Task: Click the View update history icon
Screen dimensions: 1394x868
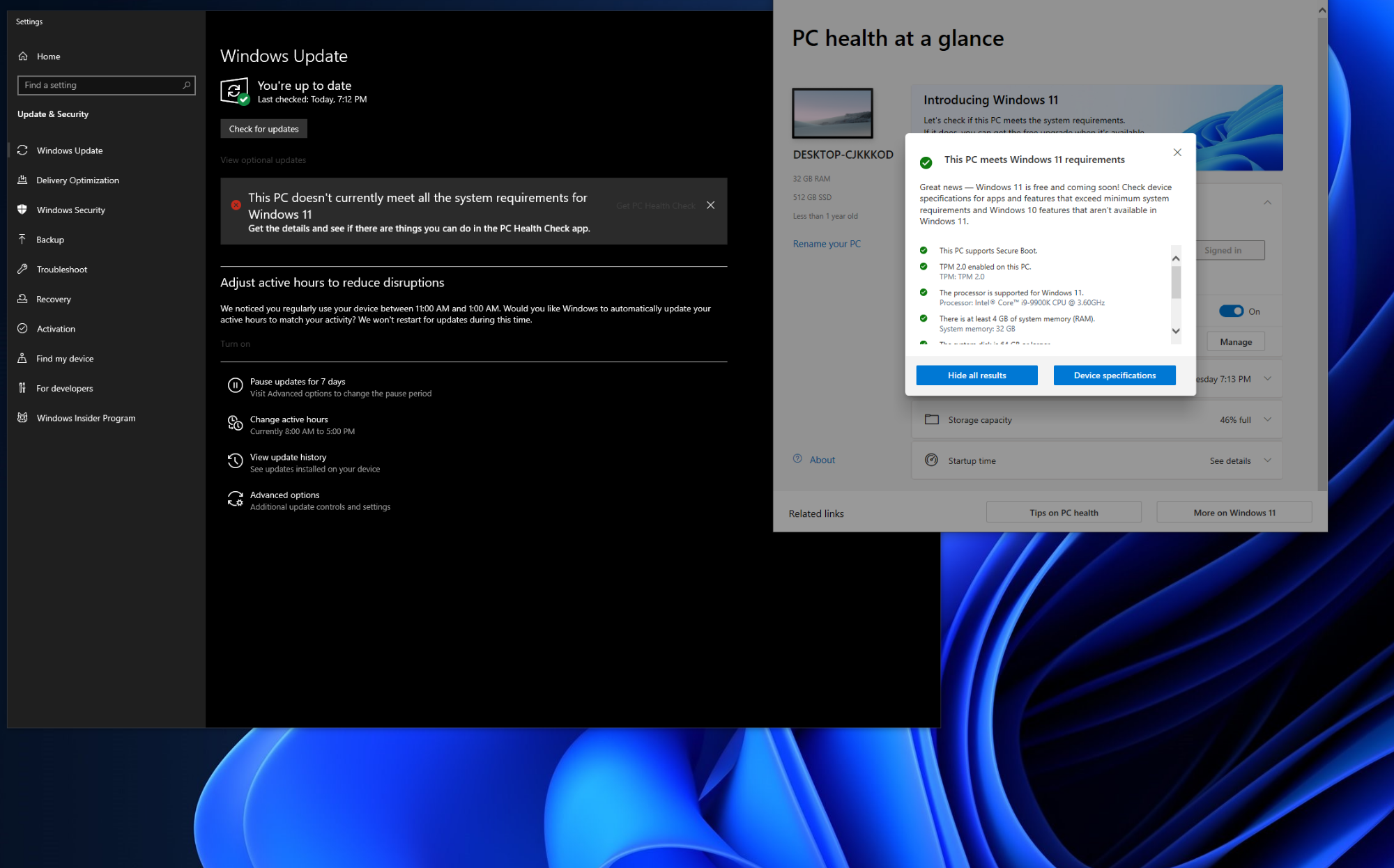Action: (235, 460)
